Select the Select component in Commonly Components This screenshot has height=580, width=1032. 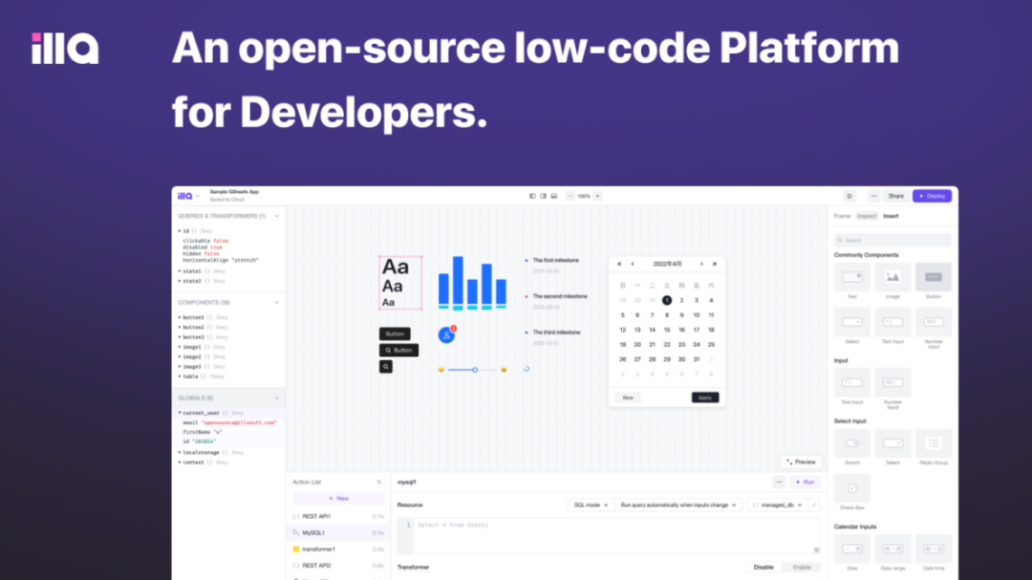tap(852, 322)
